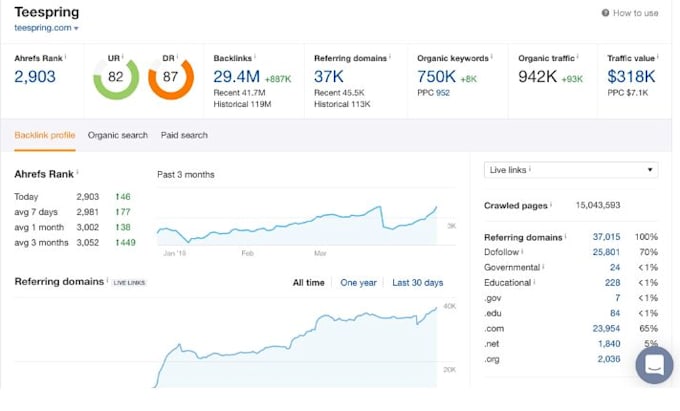Image resolution: width=680 pixels, height=411 pixels.
Task: Click the info icon next to Organic traffic
Action: point(578,57)
